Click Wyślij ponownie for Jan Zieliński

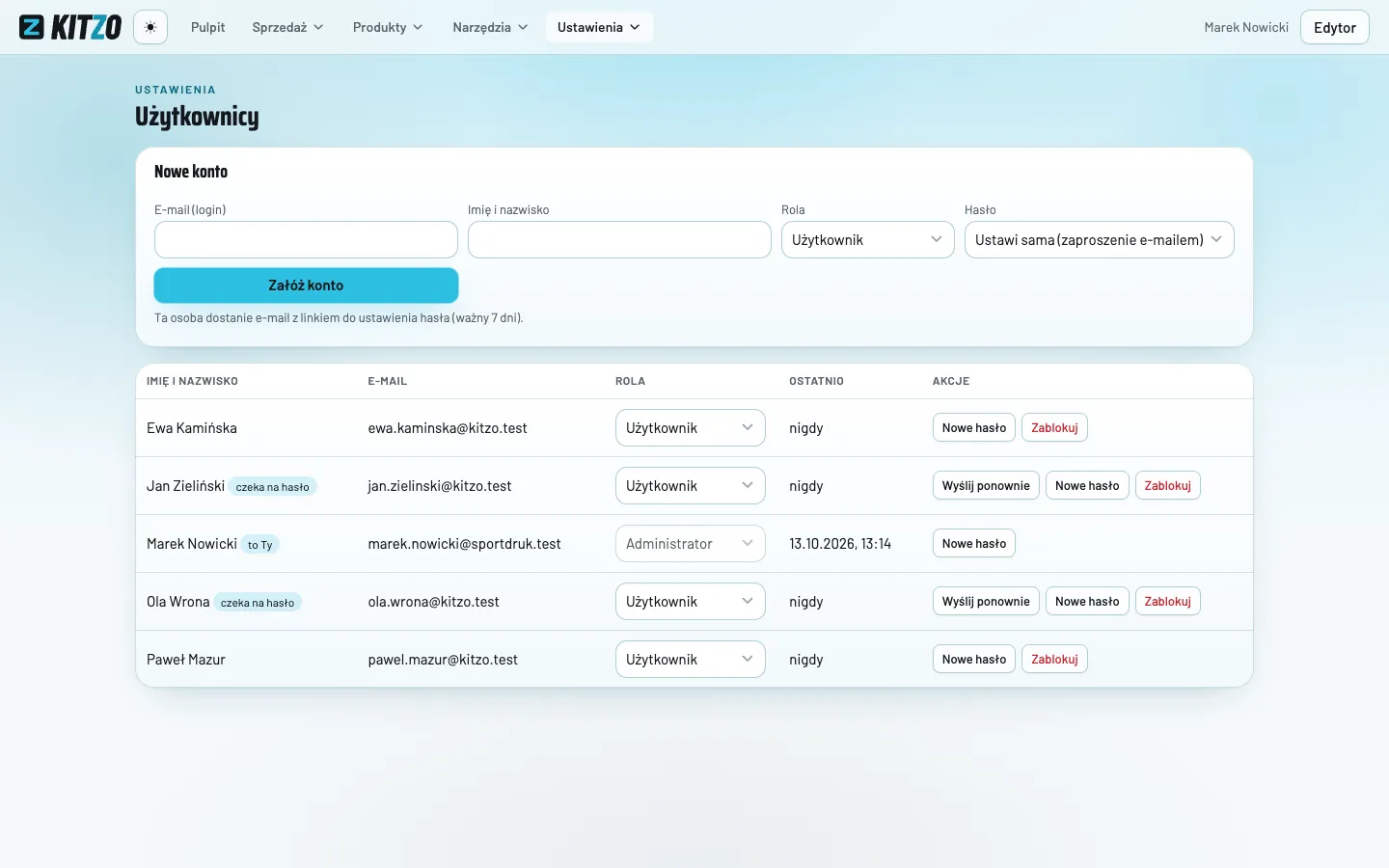[x=986, y=486]
